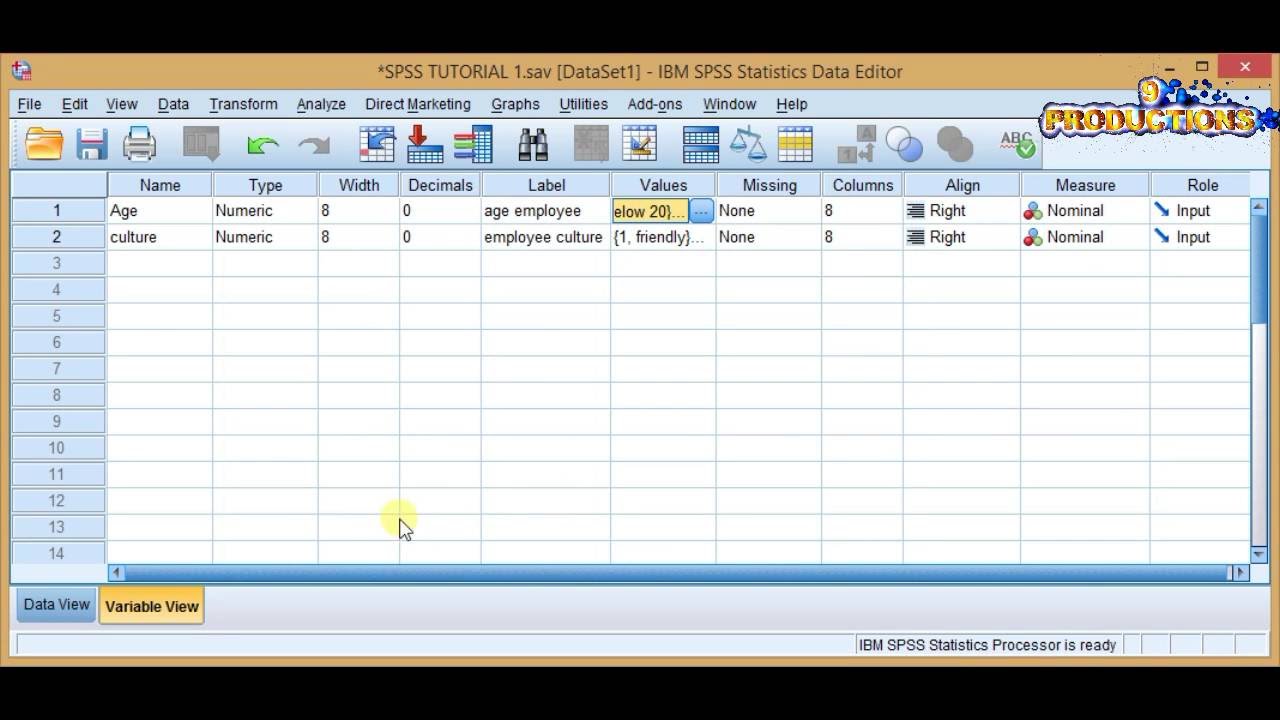Open the Utilities menu
The height and width of the screenshot is (720, 1280).
click(583, 104)
